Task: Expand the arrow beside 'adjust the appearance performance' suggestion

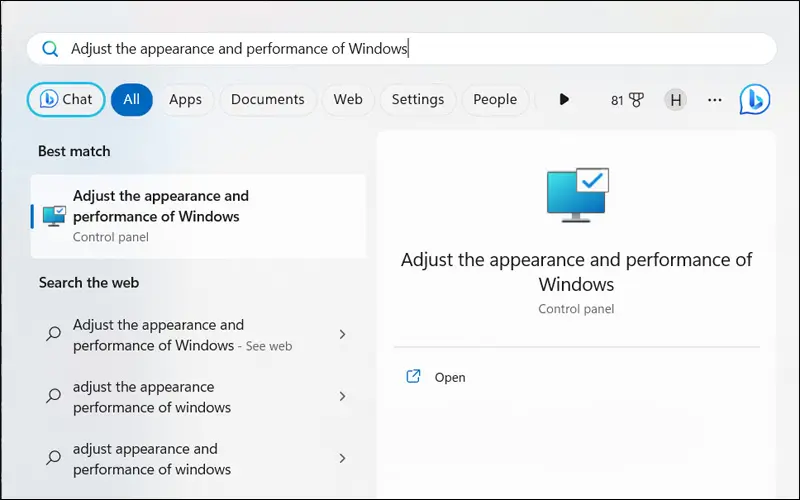Action: (x=342, y=396)
